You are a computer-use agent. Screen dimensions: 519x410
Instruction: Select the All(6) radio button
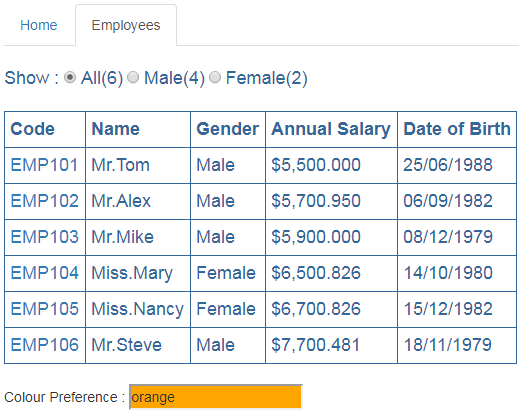click(x=70, y=77)
